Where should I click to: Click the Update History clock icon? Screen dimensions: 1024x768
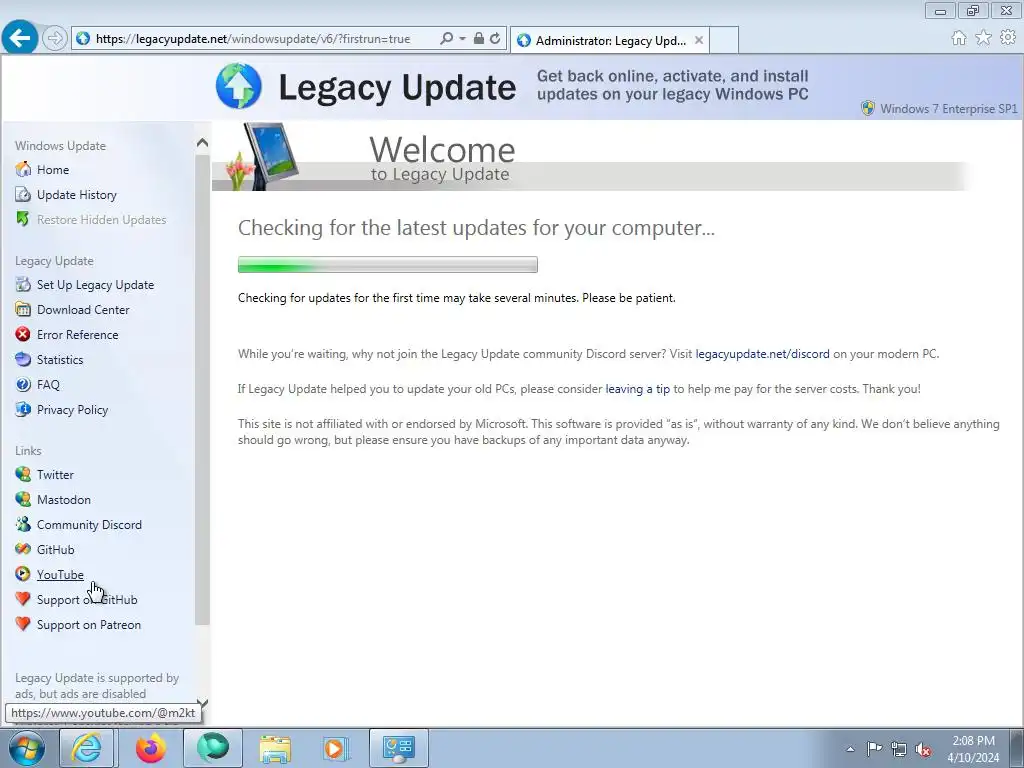tap(23, 195)
